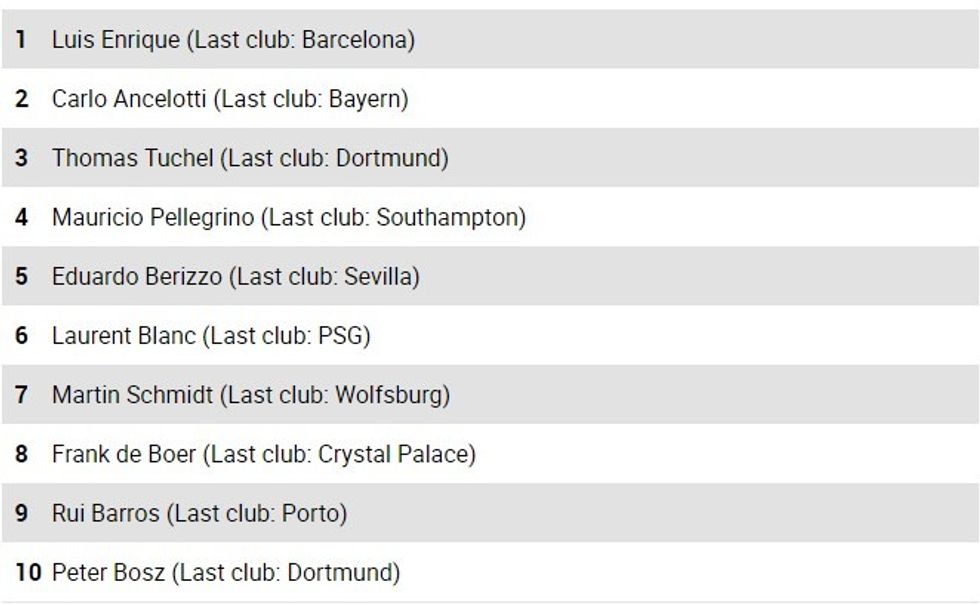Click the Martin Schmidt row text
This screenshot has width=980, height=605.
click(x=251, y=395)
